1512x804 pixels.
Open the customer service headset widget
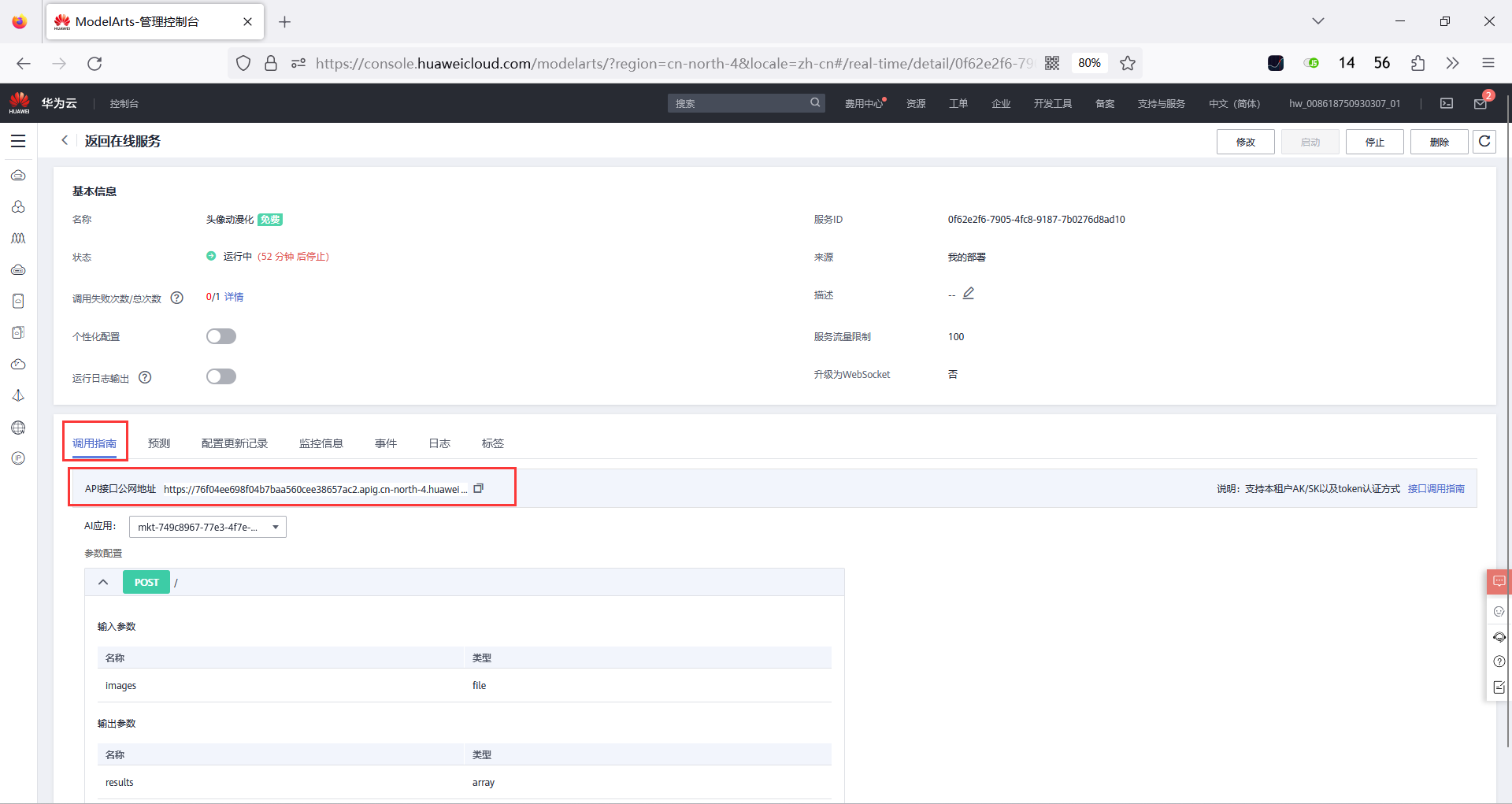(x=1499, y=637)
